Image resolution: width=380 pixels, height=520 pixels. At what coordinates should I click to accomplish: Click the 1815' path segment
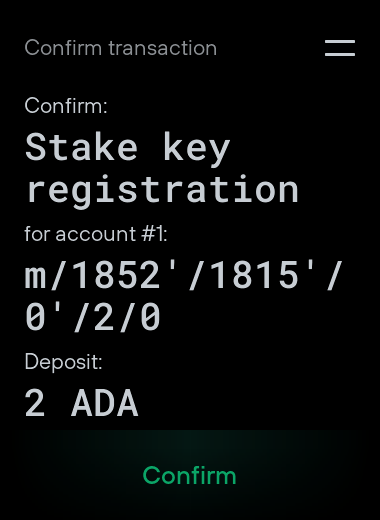[263, 274]
